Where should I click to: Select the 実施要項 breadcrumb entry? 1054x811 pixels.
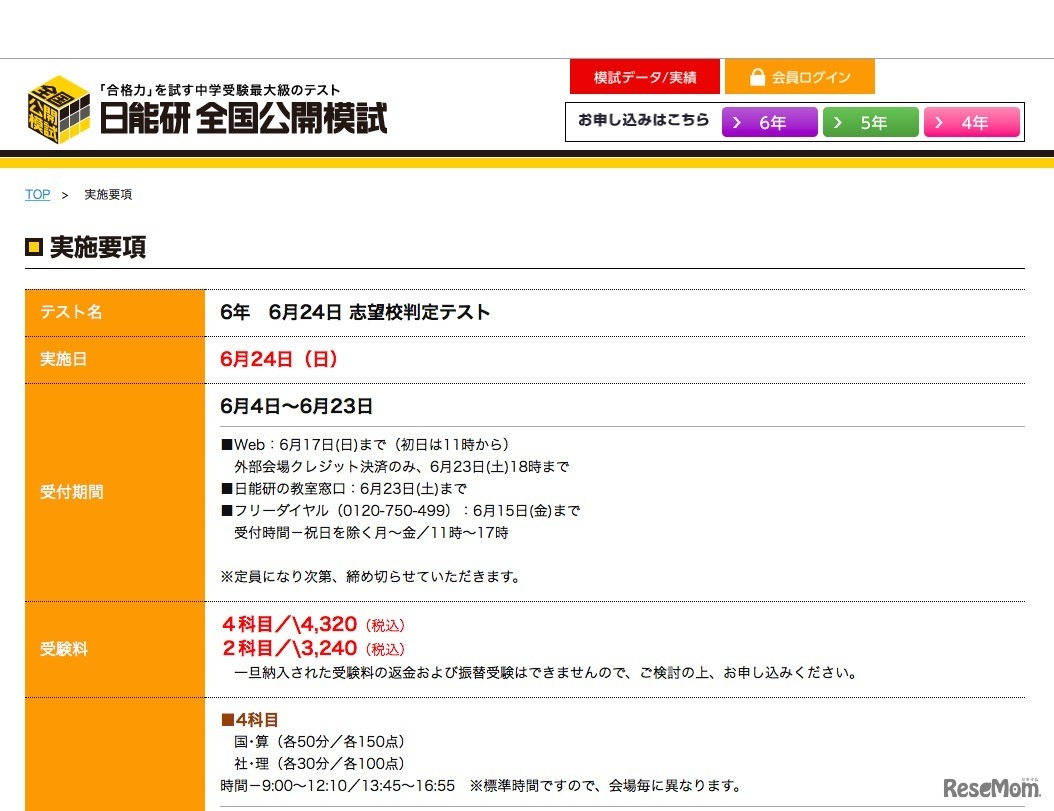pyautogui.click(x=107, y=194)
